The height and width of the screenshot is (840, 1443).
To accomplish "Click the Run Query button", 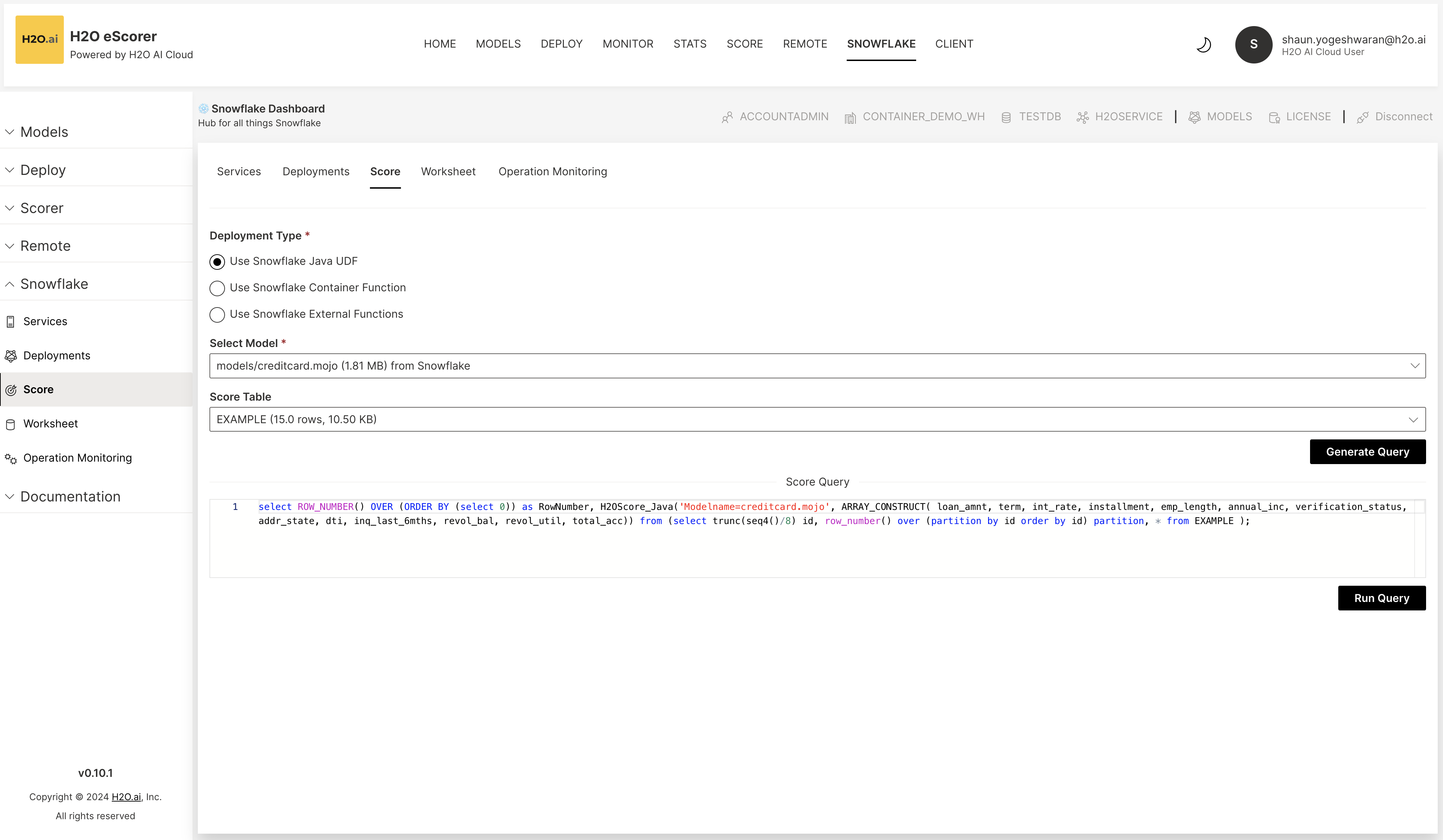I will point(1381,598).
